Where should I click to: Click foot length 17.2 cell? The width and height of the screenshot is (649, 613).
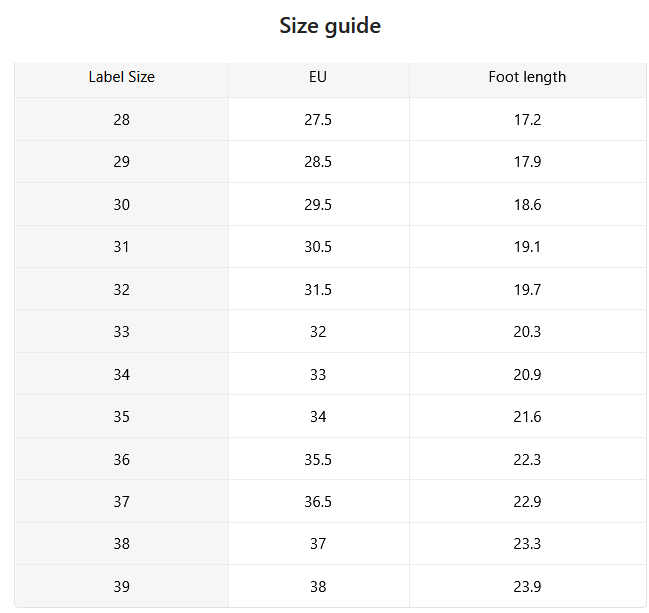pos(527,120)
